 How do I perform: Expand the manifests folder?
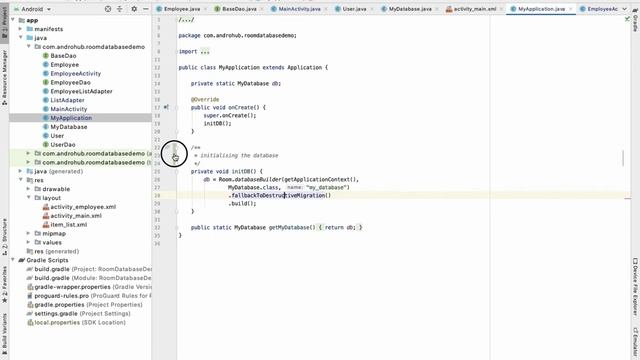tap(20, 29)
